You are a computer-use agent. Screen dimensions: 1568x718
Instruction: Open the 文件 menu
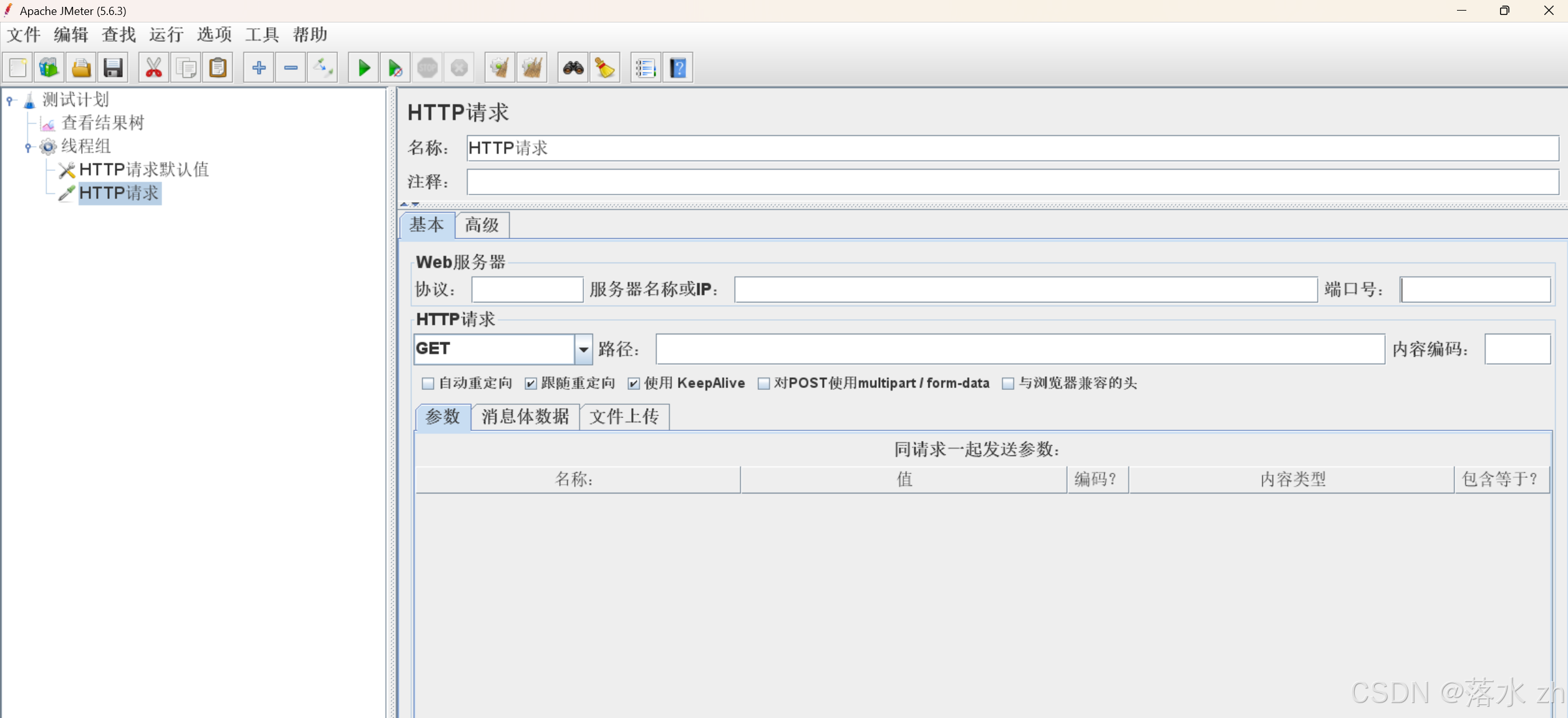tap(24, 35)
